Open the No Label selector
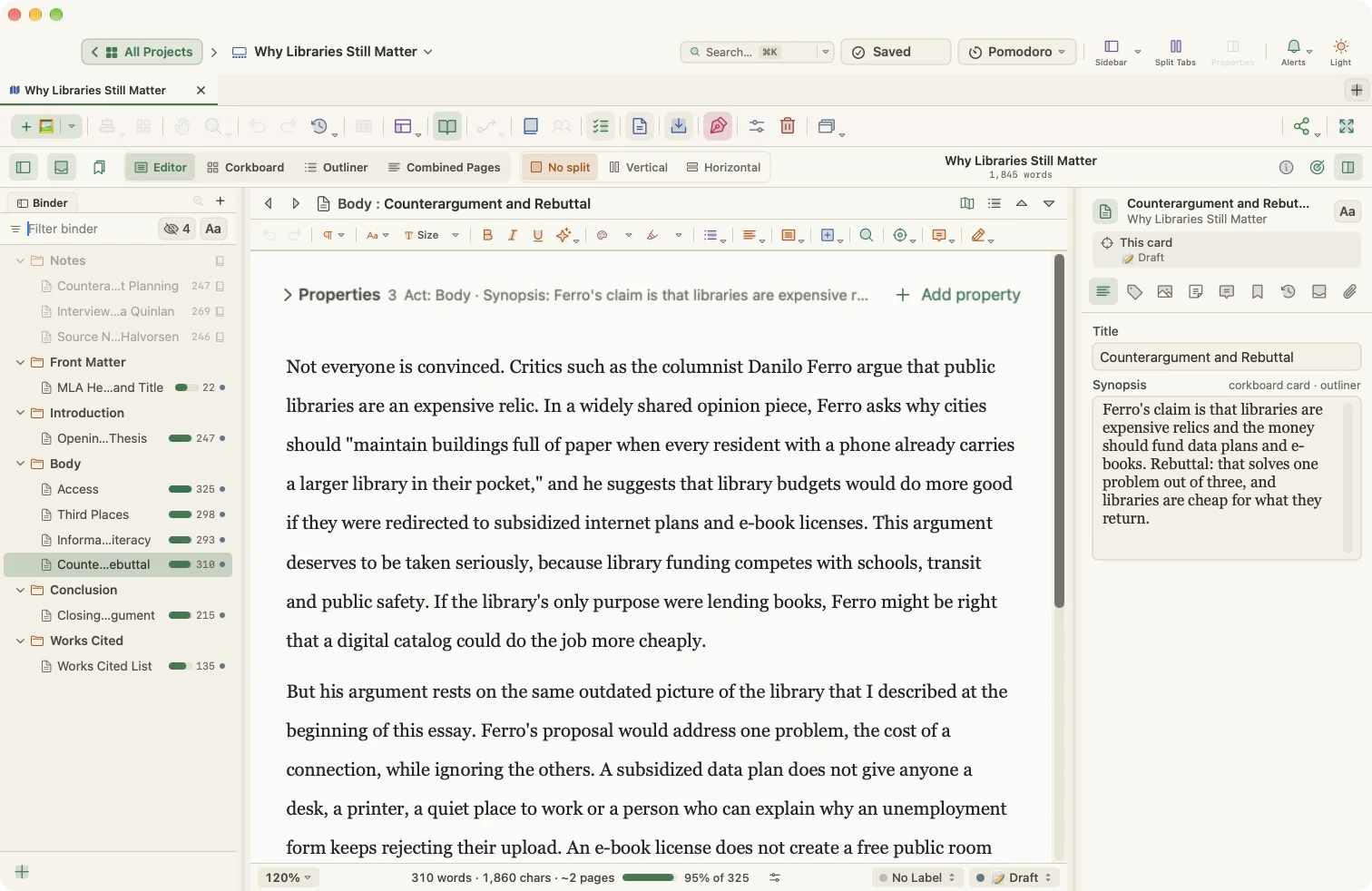 coord(916,877)
